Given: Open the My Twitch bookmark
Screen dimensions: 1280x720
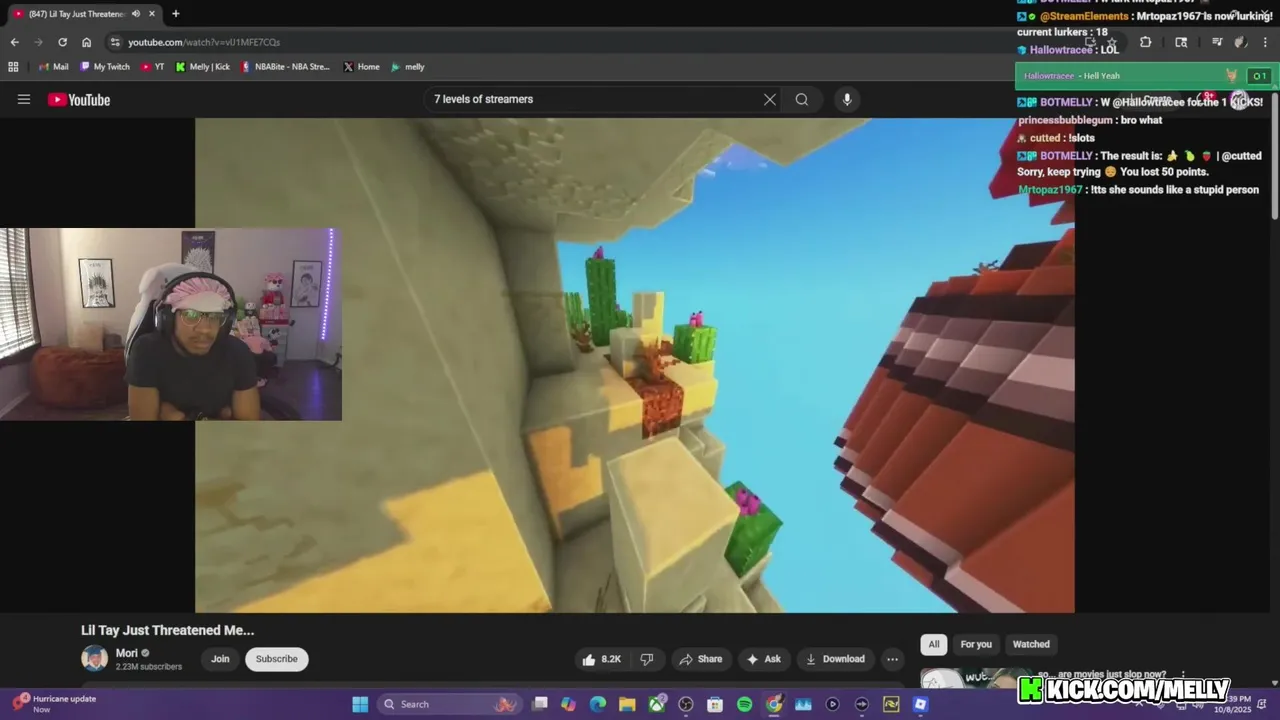Looking at the screenshot, I should [x=105, y=67].
